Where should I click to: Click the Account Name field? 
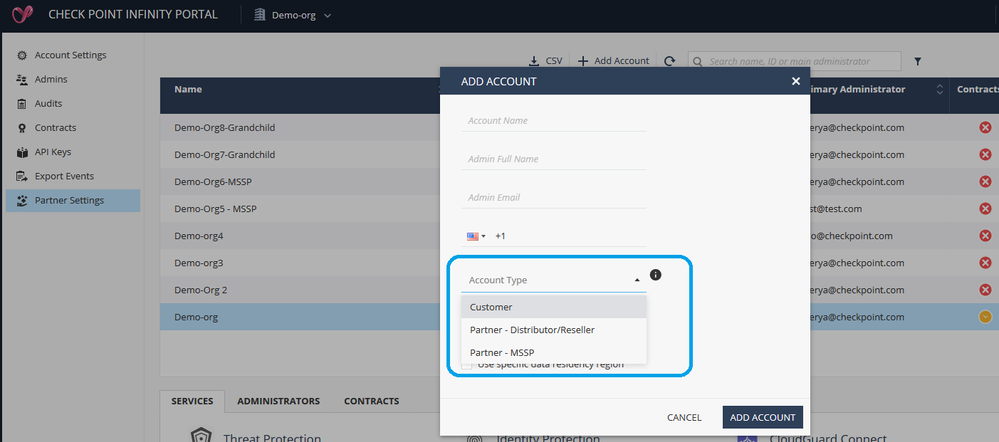554,120
